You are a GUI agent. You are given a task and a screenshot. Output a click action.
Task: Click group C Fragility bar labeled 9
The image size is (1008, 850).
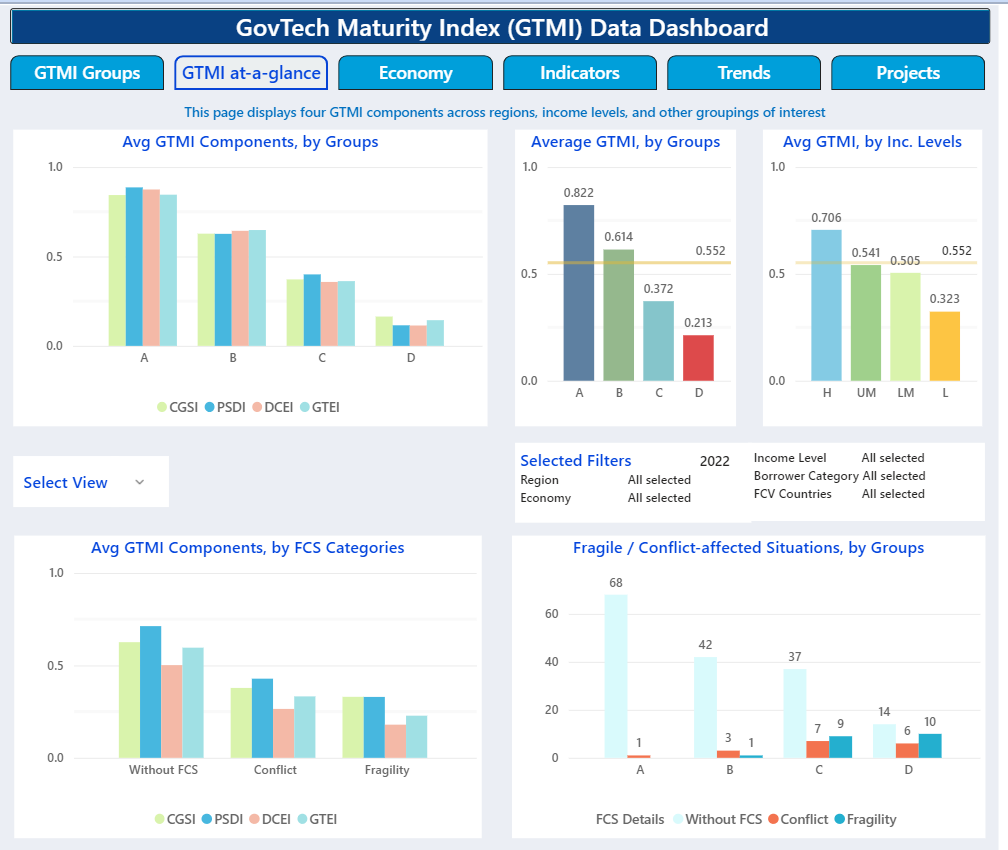[840, 747]
